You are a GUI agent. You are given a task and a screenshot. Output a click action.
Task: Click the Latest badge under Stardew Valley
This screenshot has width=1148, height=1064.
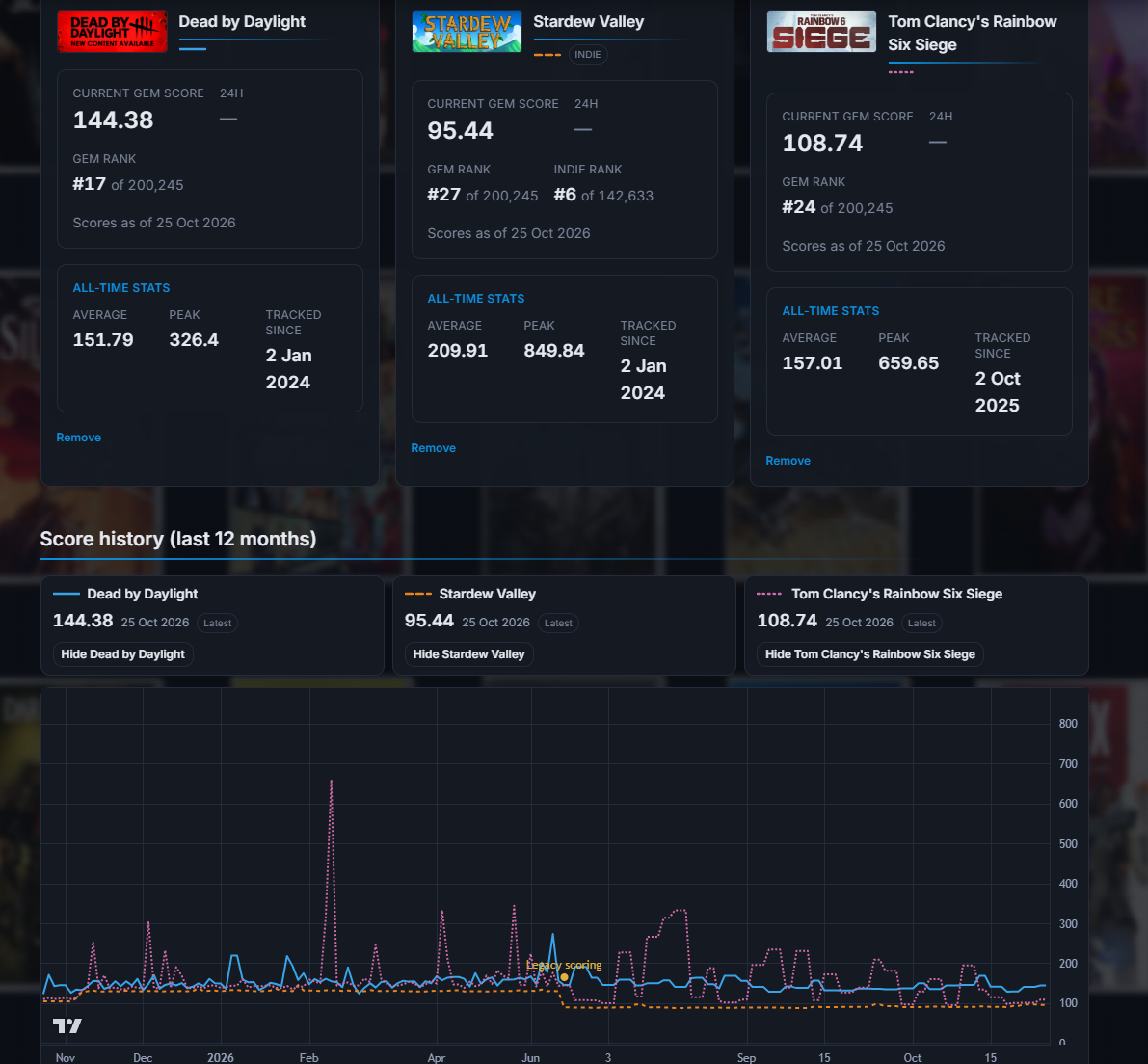[558, 624]
